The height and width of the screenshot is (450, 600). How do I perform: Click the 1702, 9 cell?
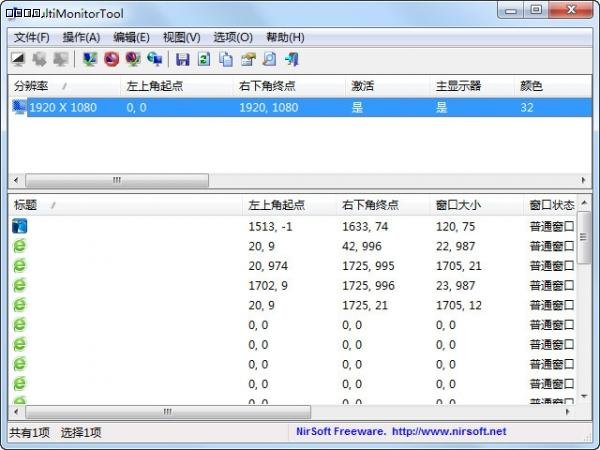(x=268, y=286)
